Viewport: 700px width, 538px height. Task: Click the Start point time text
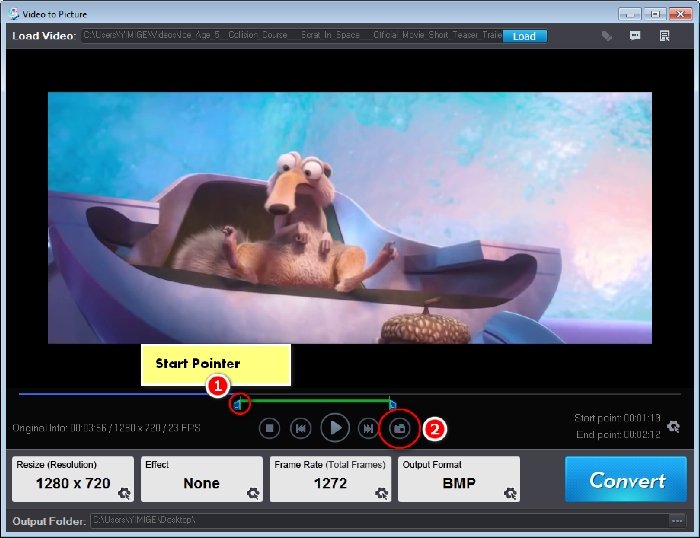pyautogui.click(x=617, y=418)
